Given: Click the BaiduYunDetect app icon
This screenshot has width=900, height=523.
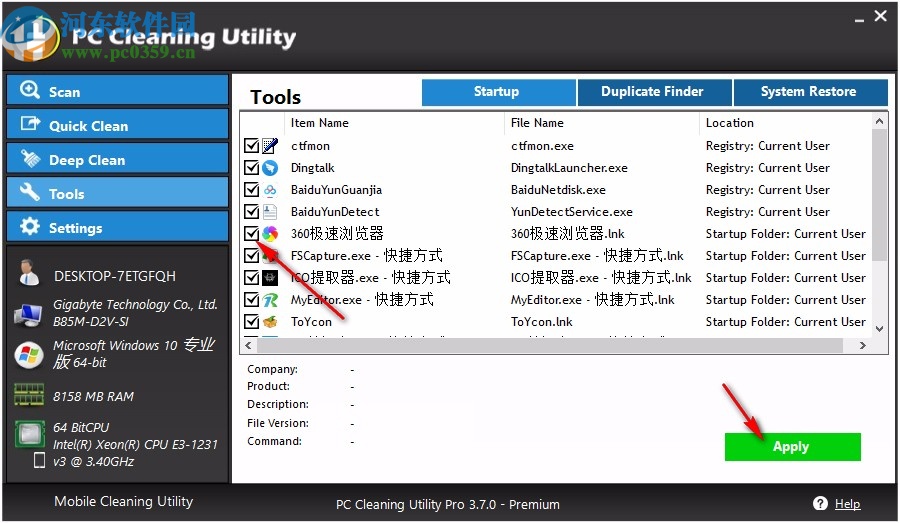Looking at the screenshot, I should pos(270,212).
